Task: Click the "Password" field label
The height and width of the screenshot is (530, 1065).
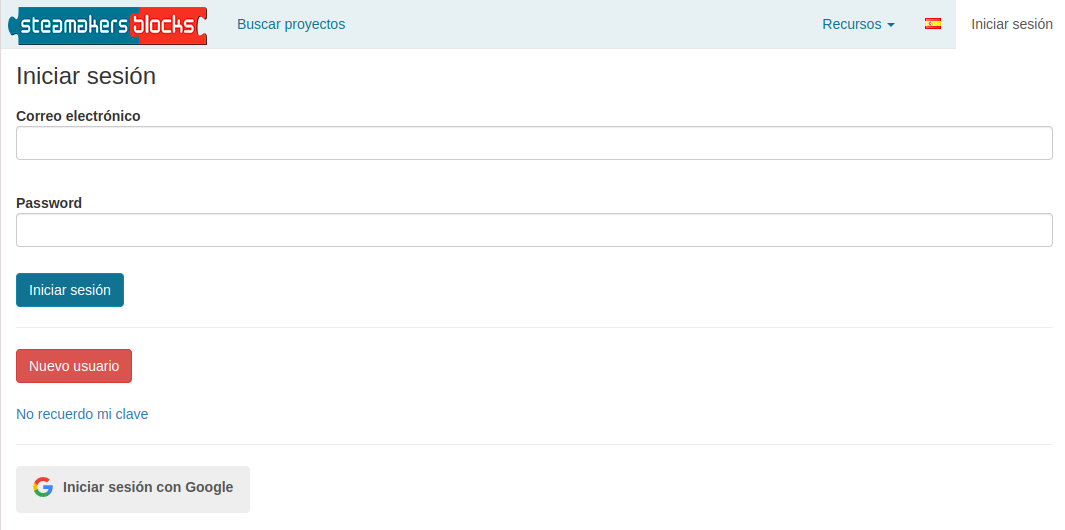Action: (x=49, y=203)
